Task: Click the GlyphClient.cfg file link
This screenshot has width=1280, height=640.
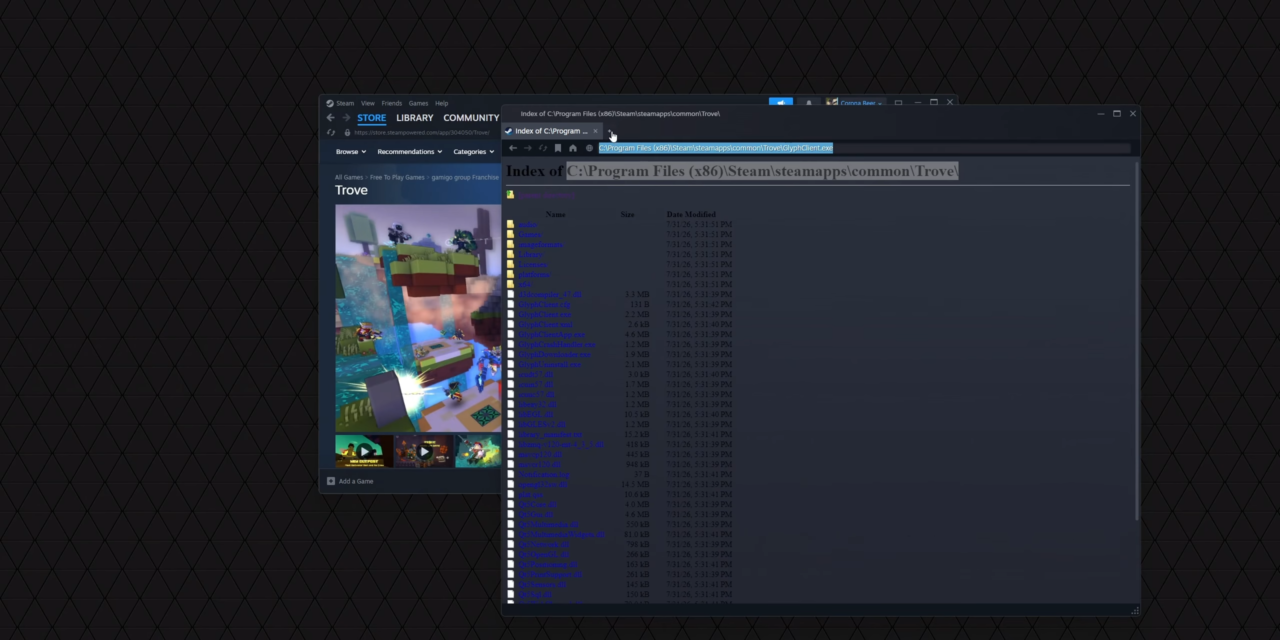Action: coord(544,304)
